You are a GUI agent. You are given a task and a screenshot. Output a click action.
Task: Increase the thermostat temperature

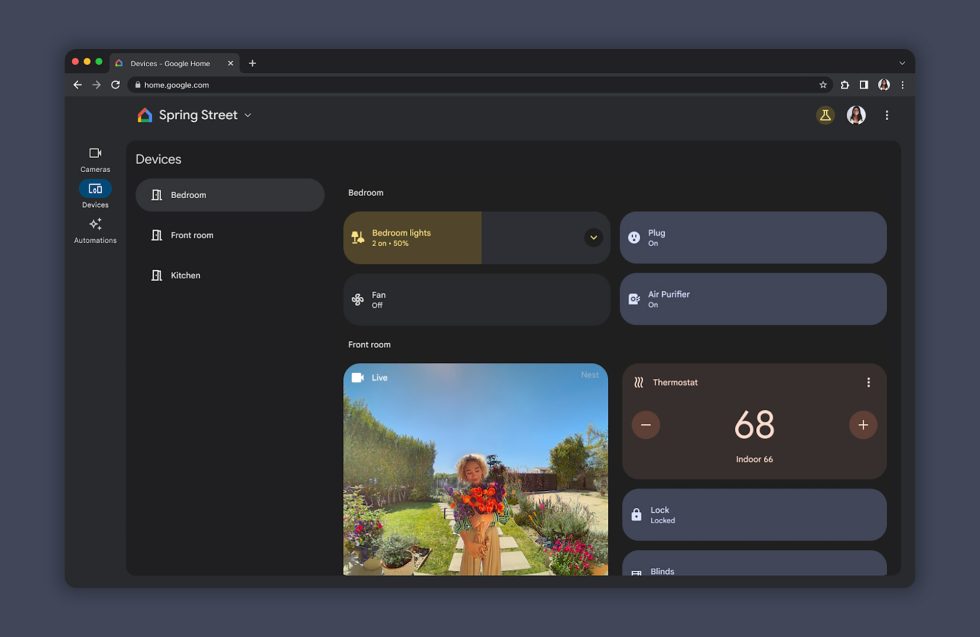coord(862,424)
